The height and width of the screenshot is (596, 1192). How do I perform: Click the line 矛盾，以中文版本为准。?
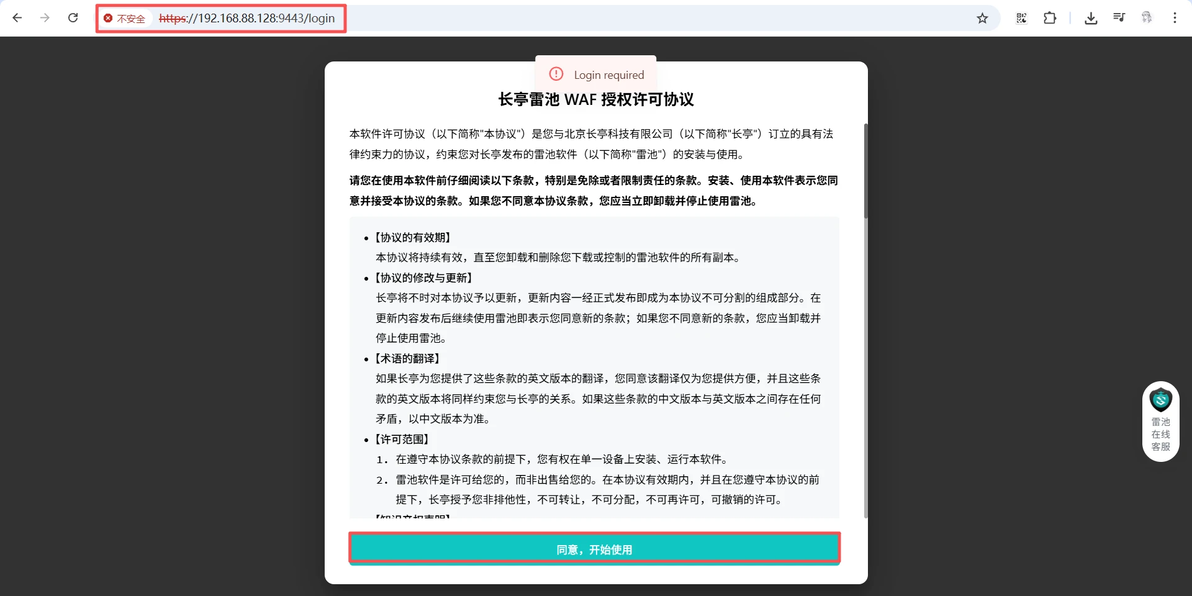point(433,419)
